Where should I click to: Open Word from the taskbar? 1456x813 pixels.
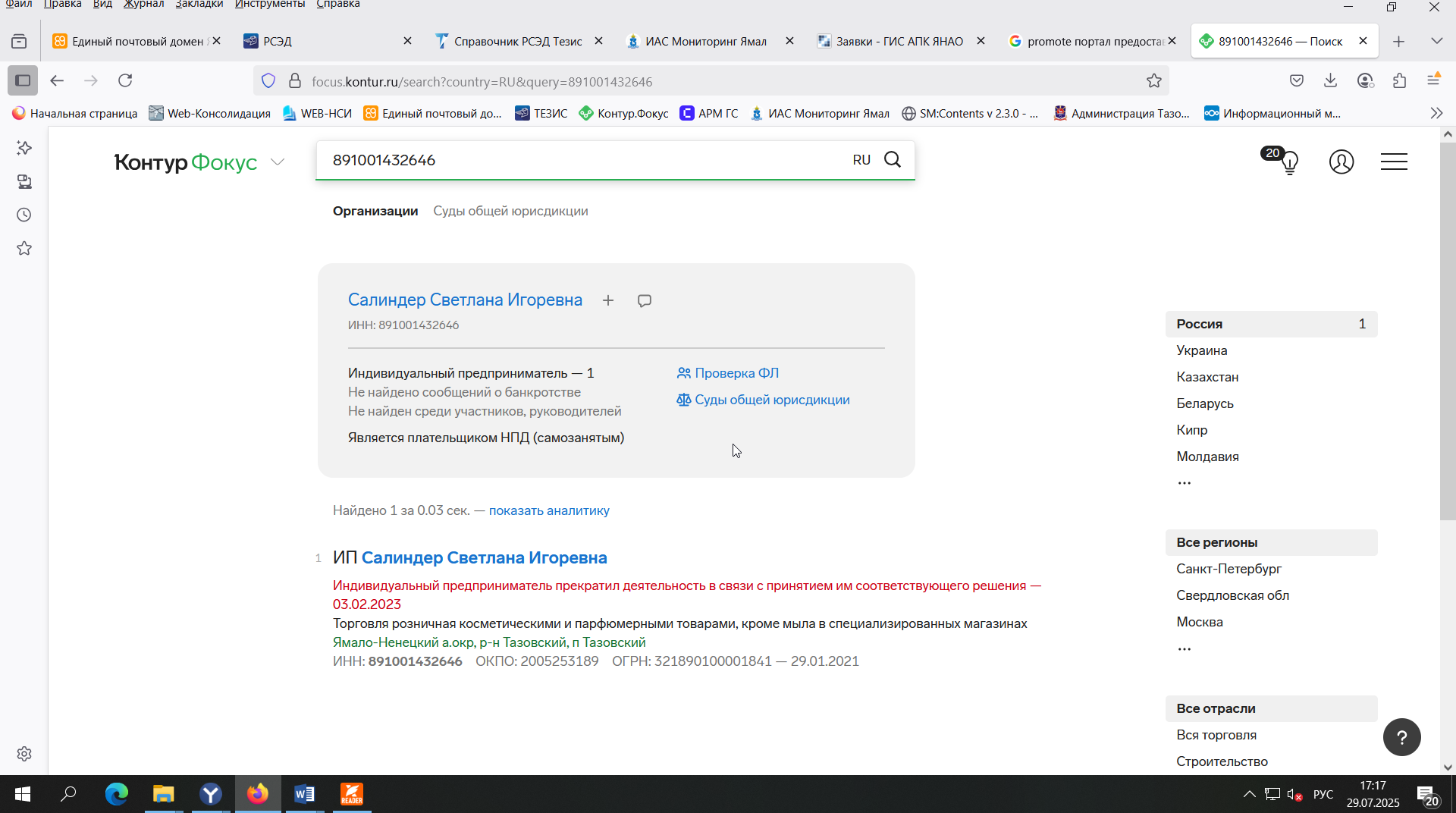click(304, 795)
